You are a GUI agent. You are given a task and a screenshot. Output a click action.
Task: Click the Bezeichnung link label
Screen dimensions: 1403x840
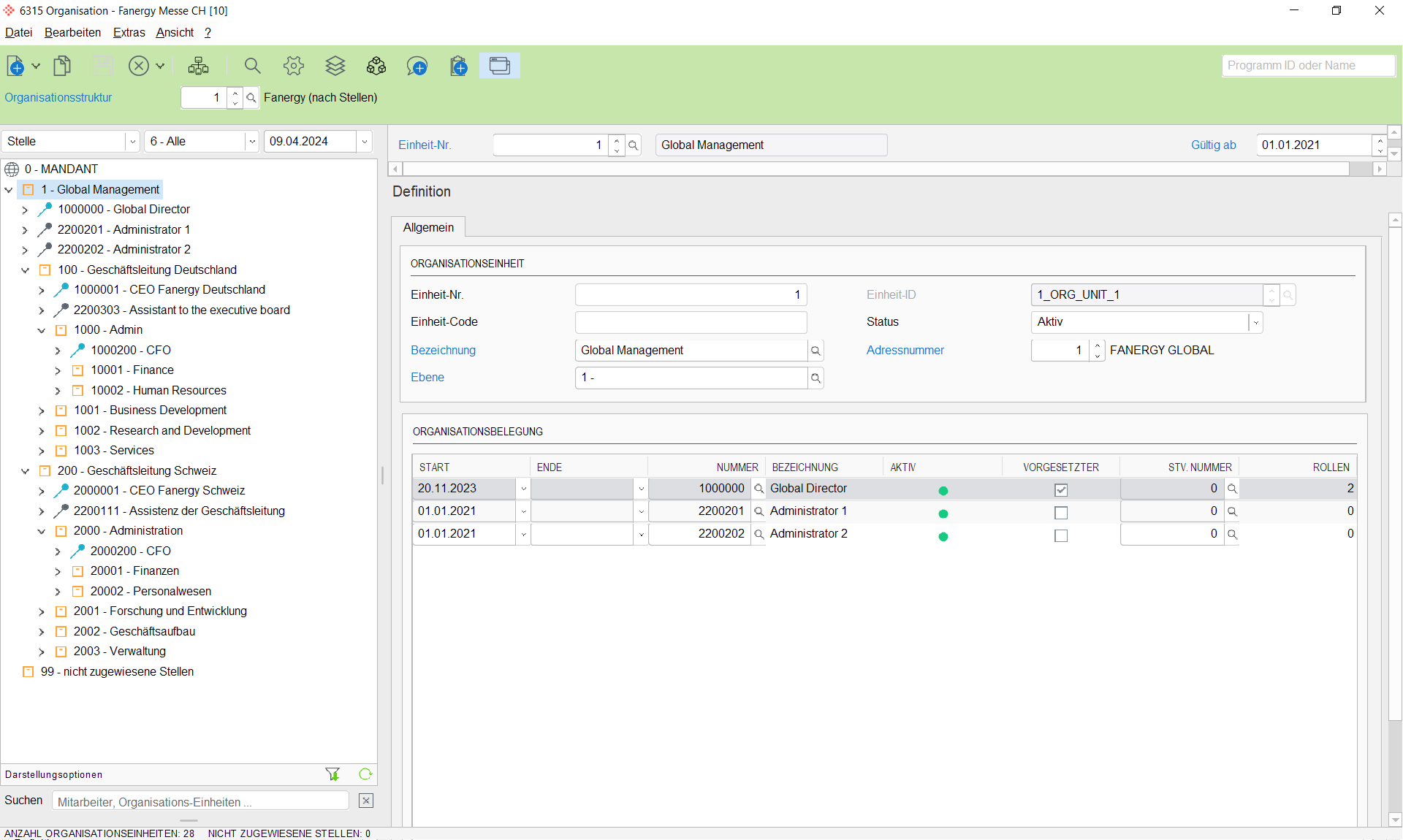coord(443,350)
